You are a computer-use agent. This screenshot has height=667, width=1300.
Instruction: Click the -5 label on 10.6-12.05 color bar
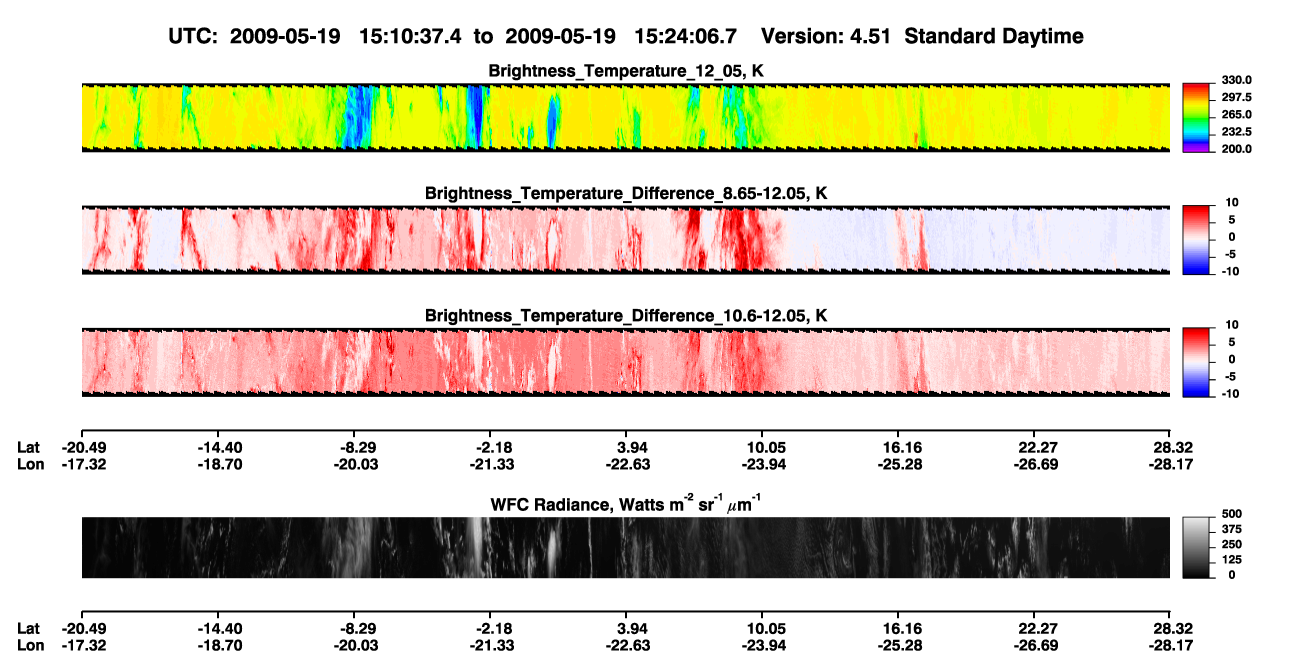[x=1230, y=376]
